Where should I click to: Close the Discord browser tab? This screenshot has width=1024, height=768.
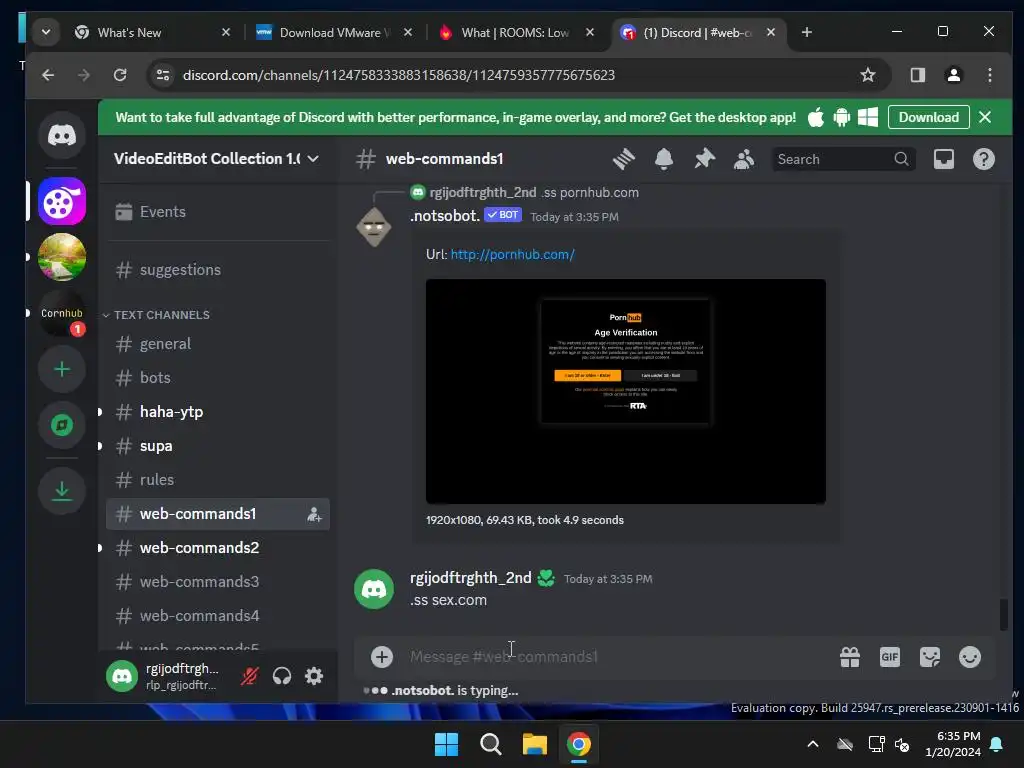771,32
